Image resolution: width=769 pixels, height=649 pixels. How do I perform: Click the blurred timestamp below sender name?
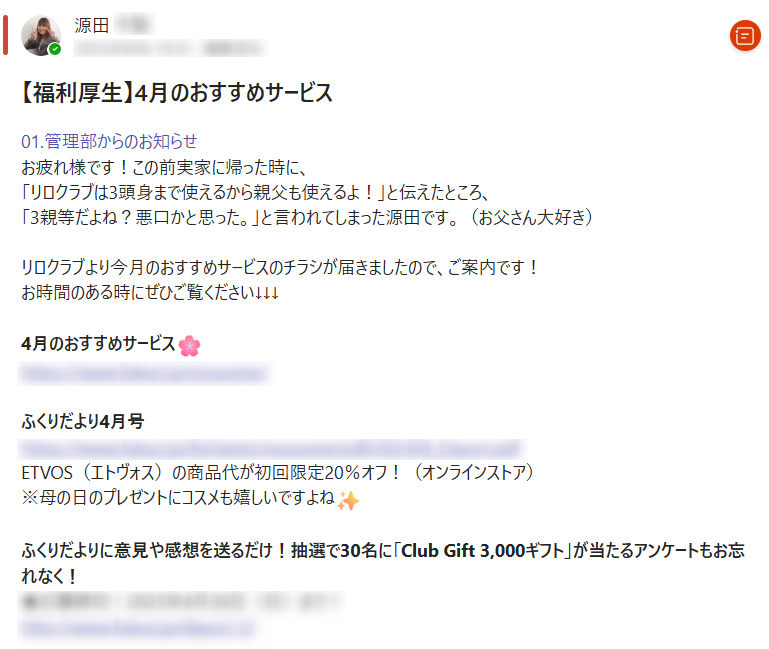click(169, 48)
